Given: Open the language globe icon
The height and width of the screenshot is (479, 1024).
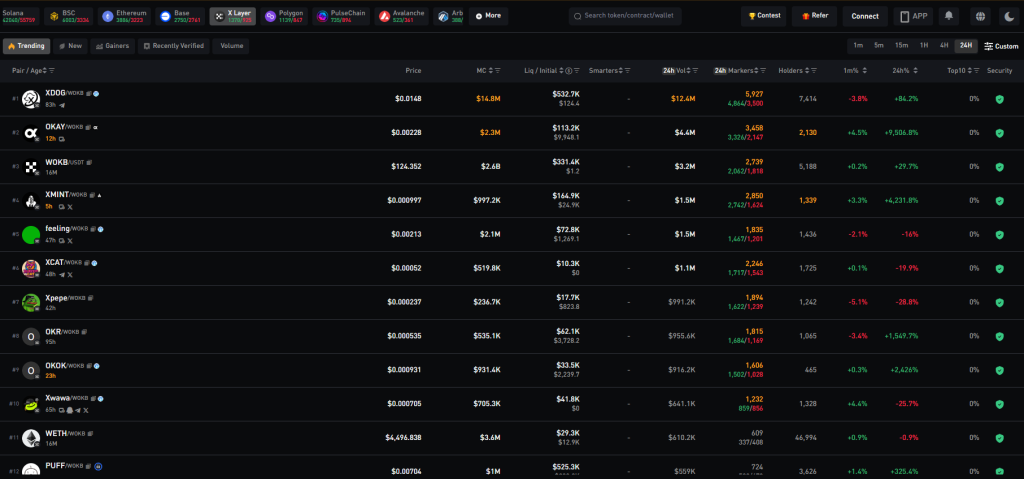Looking at the screenshot, I should [x=980, y=16].
